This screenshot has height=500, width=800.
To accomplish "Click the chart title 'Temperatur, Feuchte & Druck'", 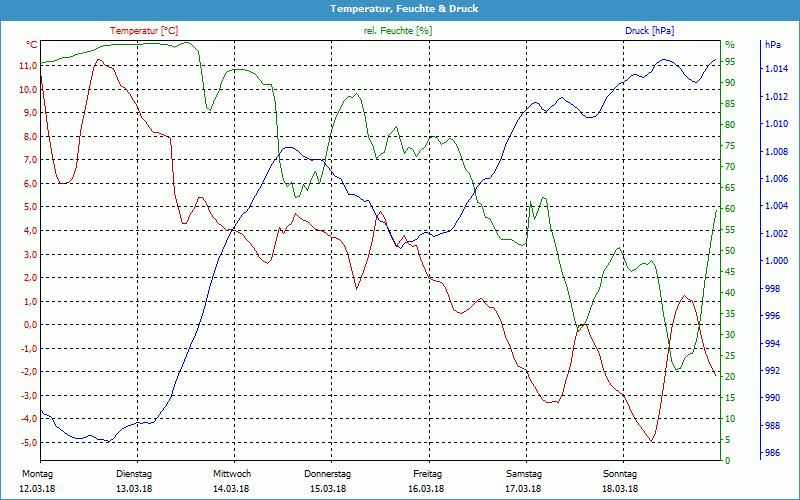I will (x=404, y=9).
